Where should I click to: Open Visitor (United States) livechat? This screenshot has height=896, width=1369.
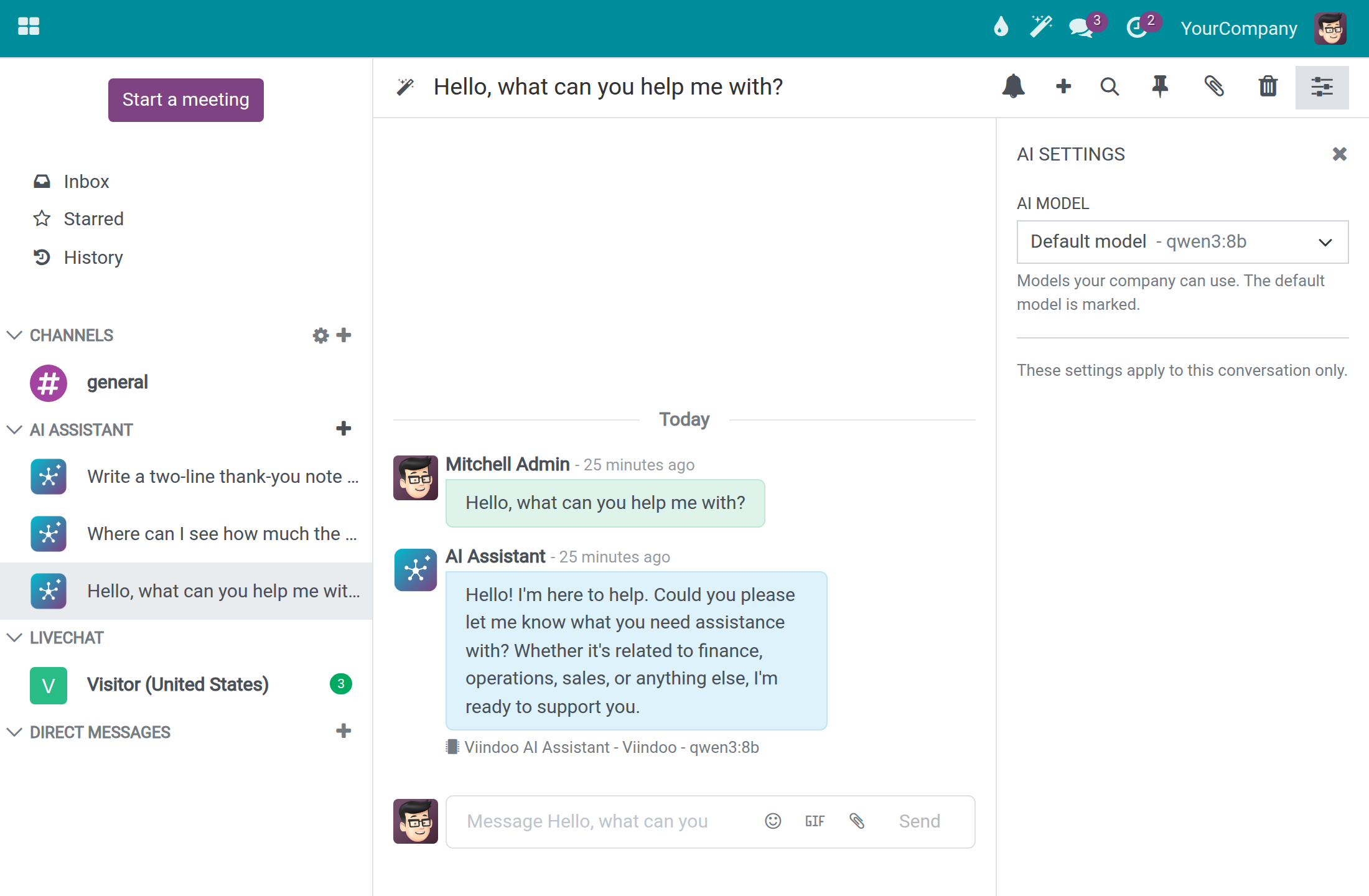coord(186,685)
